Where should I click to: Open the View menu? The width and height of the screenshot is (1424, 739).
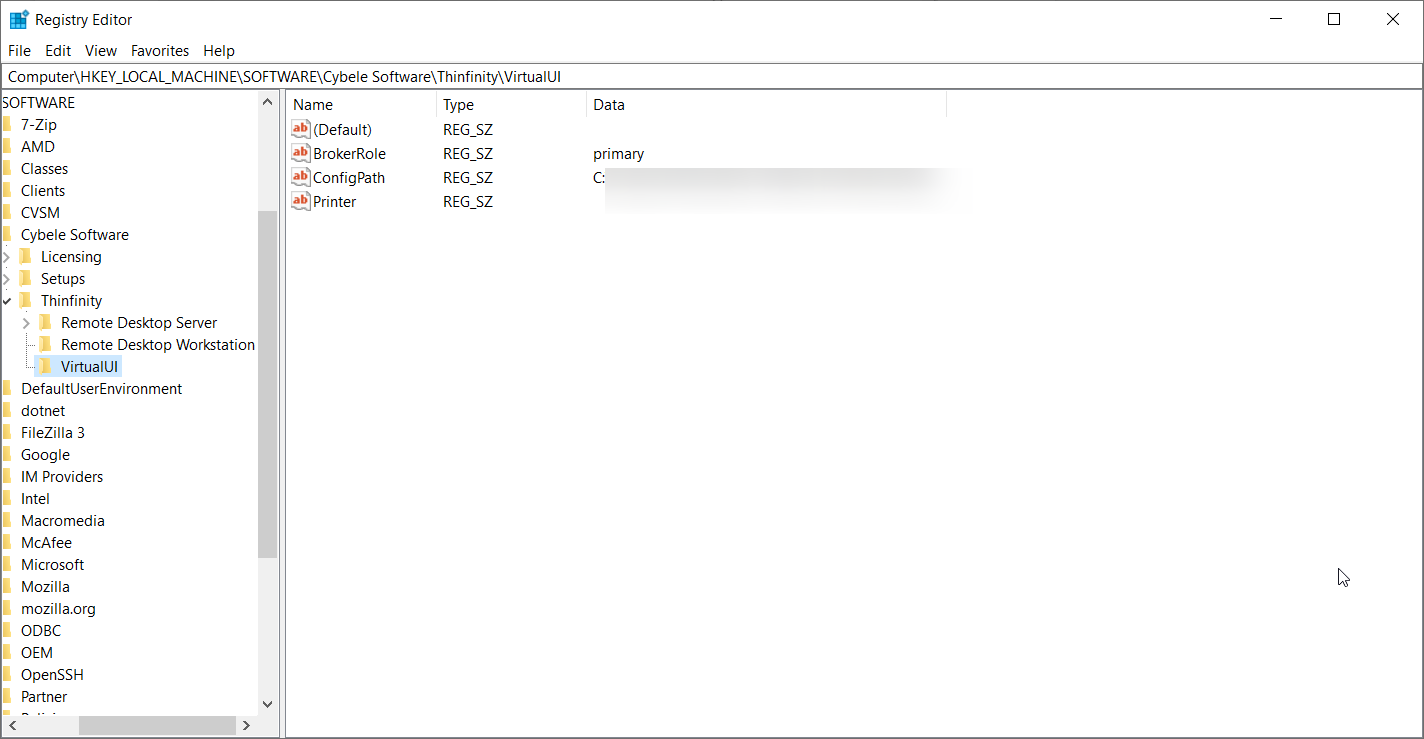click(x=101, y=50)
